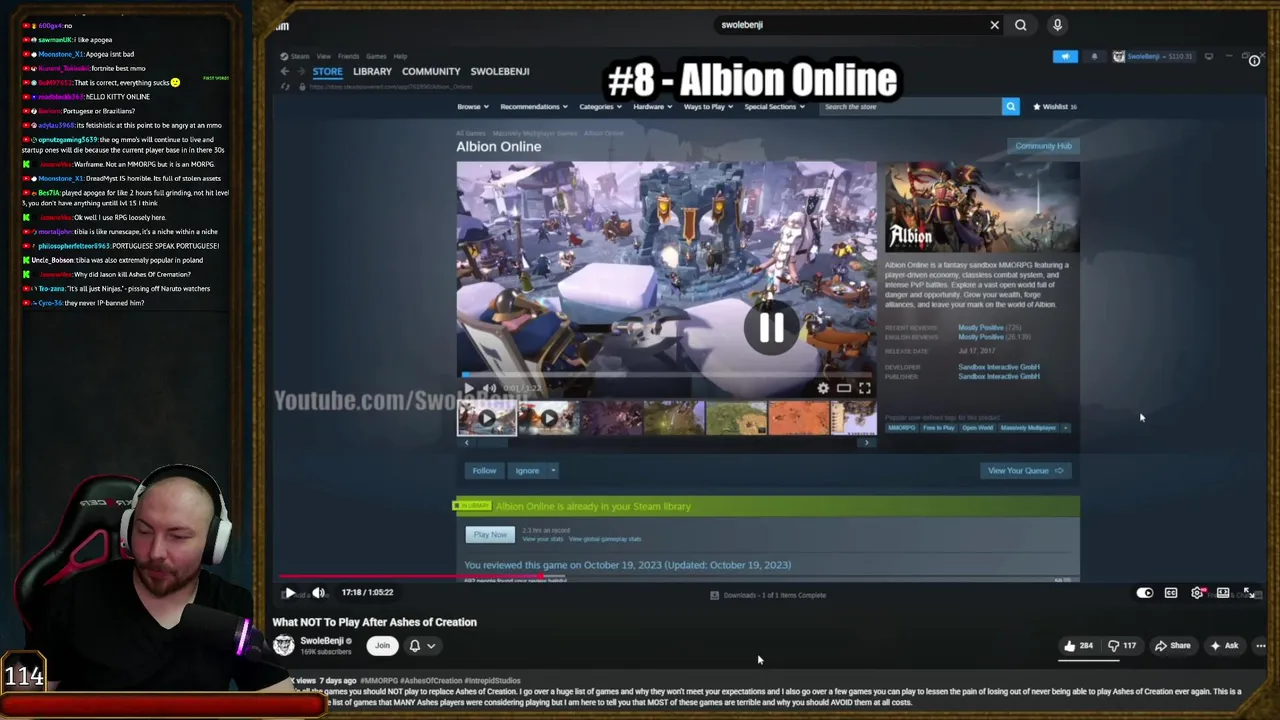1280x720 pixels.
Task: Mute the YouTube video volume
Action: click(x=318, y=593)
